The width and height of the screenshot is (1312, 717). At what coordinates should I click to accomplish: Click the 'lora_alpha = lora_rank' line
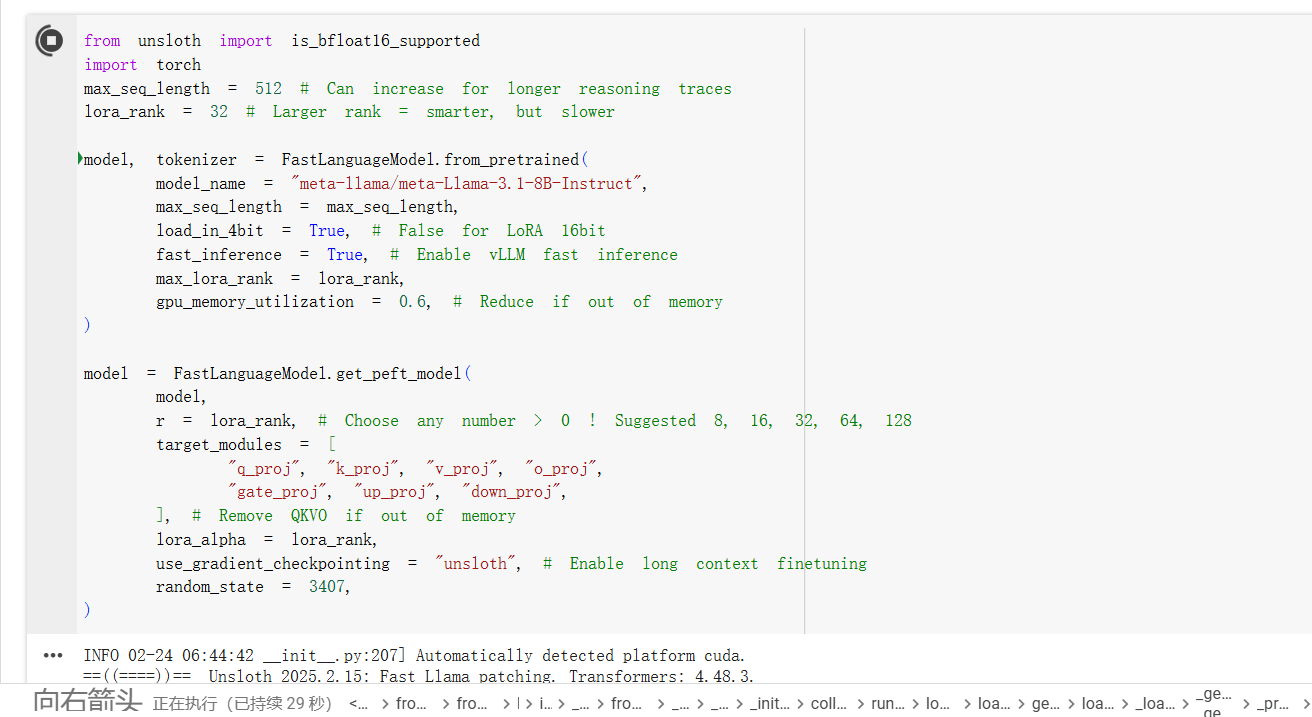(x=267, y=540)
